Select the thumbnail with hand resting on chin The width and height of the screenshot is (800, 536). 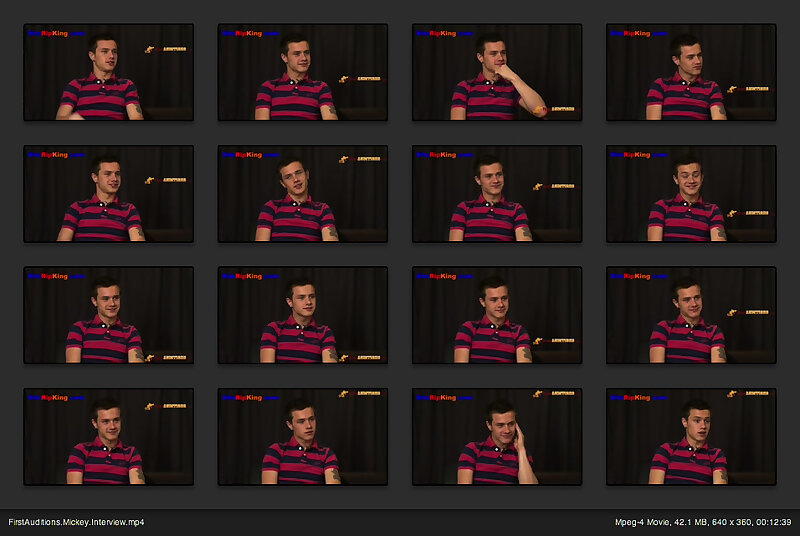497,72
